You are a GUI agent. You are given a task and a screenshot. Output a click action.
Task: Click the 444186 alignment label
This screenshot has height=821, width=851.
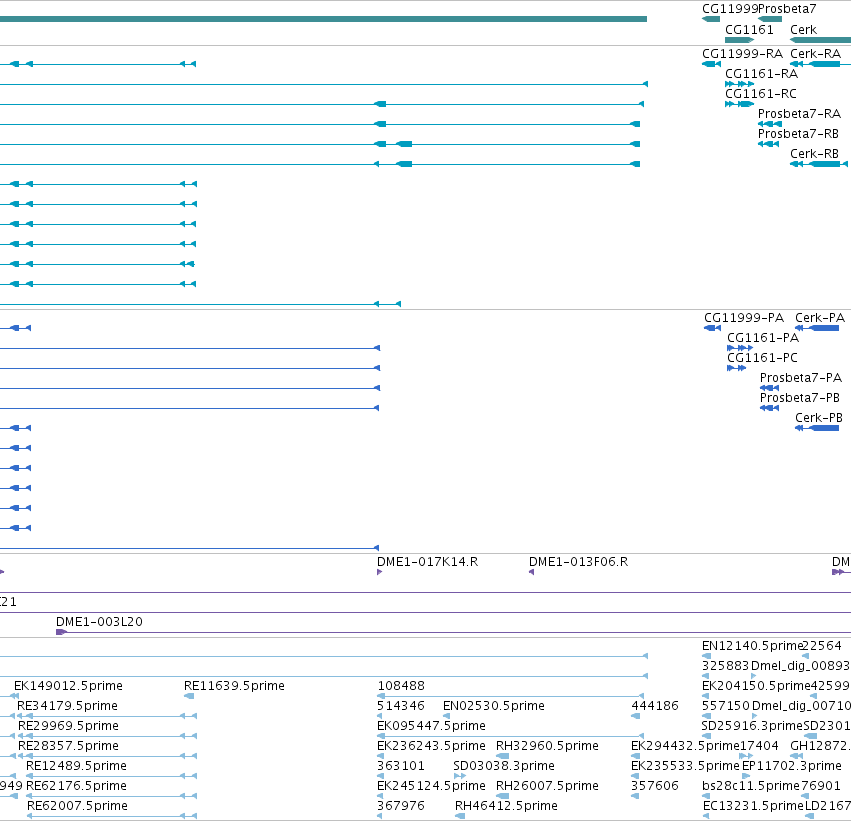(x=655, y=706)
